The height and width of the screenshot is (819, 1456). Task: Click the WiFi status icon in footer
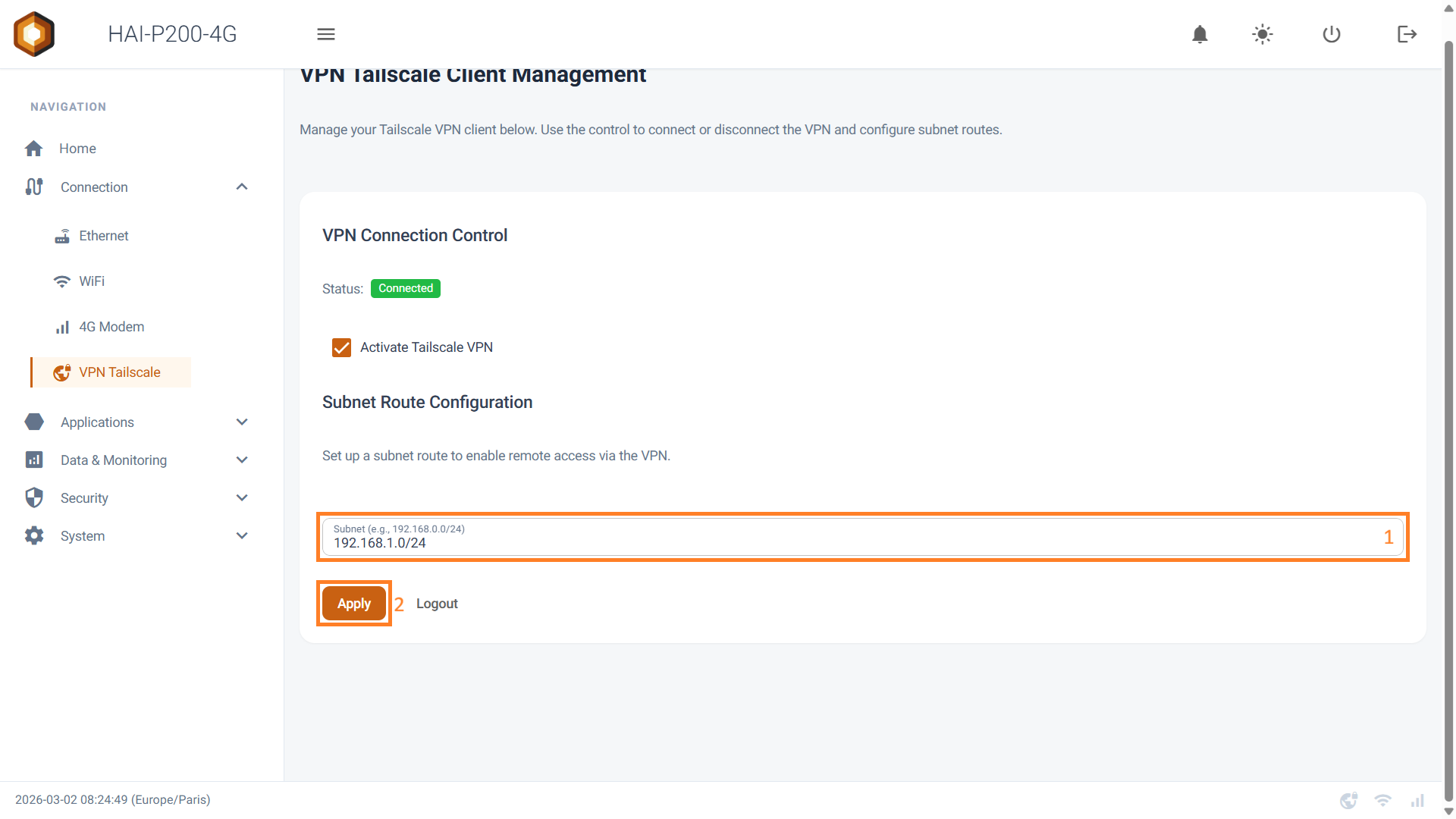(1383, 800)
